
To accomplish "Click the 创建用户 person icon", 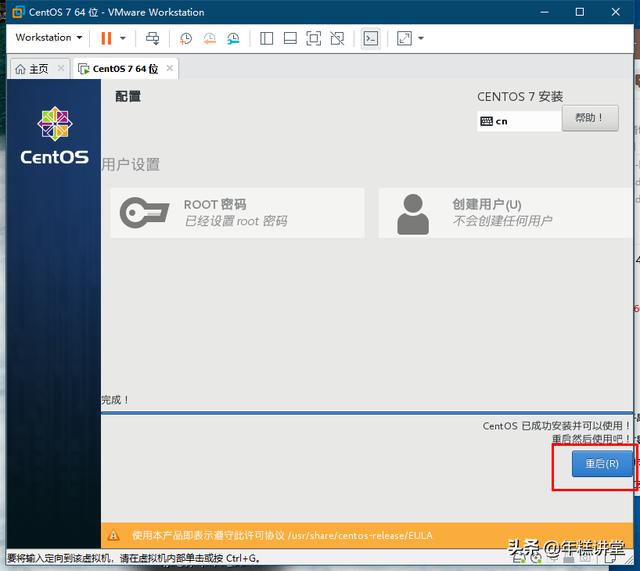I will coord(413,214).
